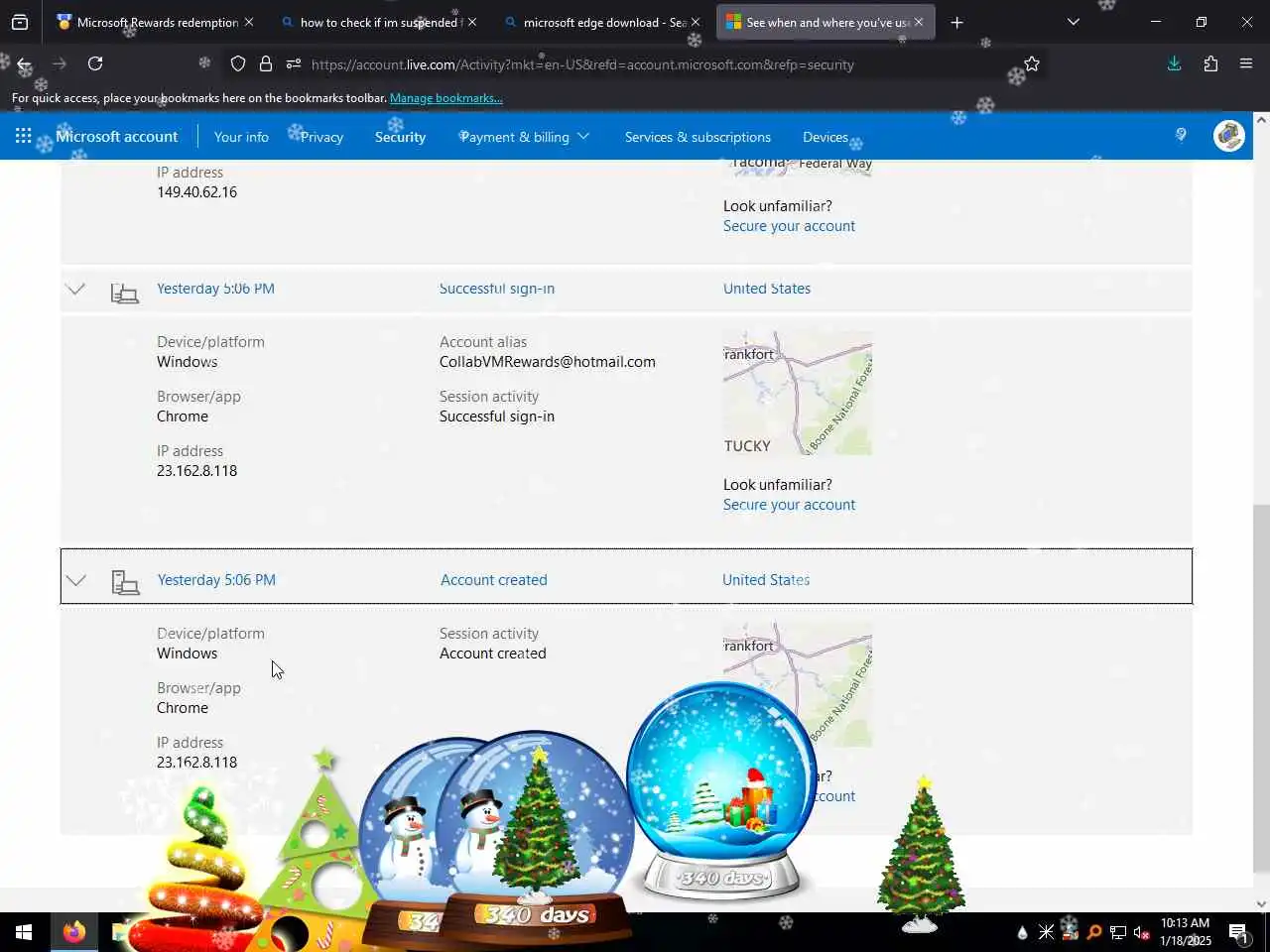This screenshot has width=1270, height=952.
Task: Click the page vertical scrollbar thumb
Action: (1261, 689)
